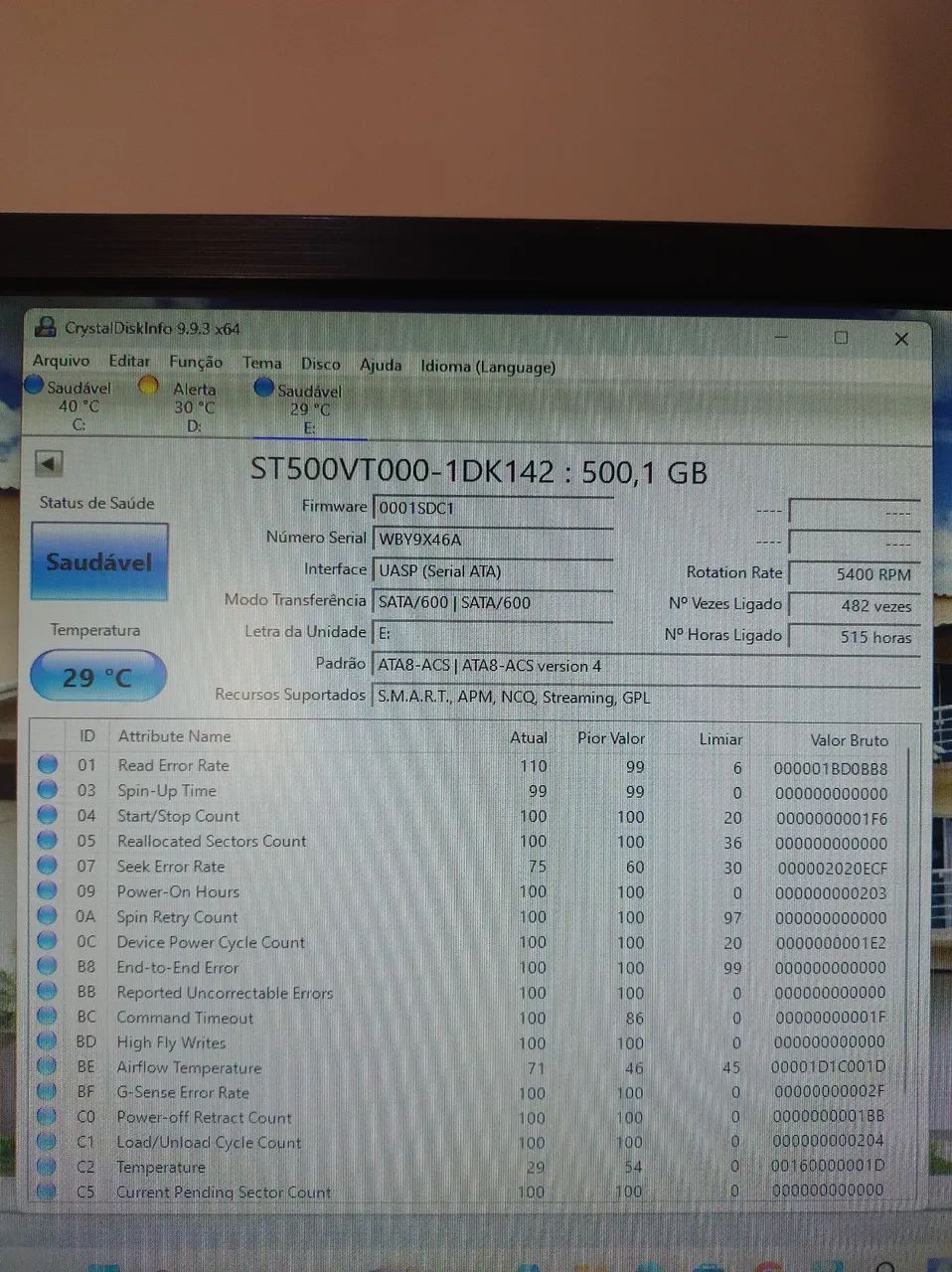
Task: Click the serial number field WBY9X46A
Action: point(493,540)
